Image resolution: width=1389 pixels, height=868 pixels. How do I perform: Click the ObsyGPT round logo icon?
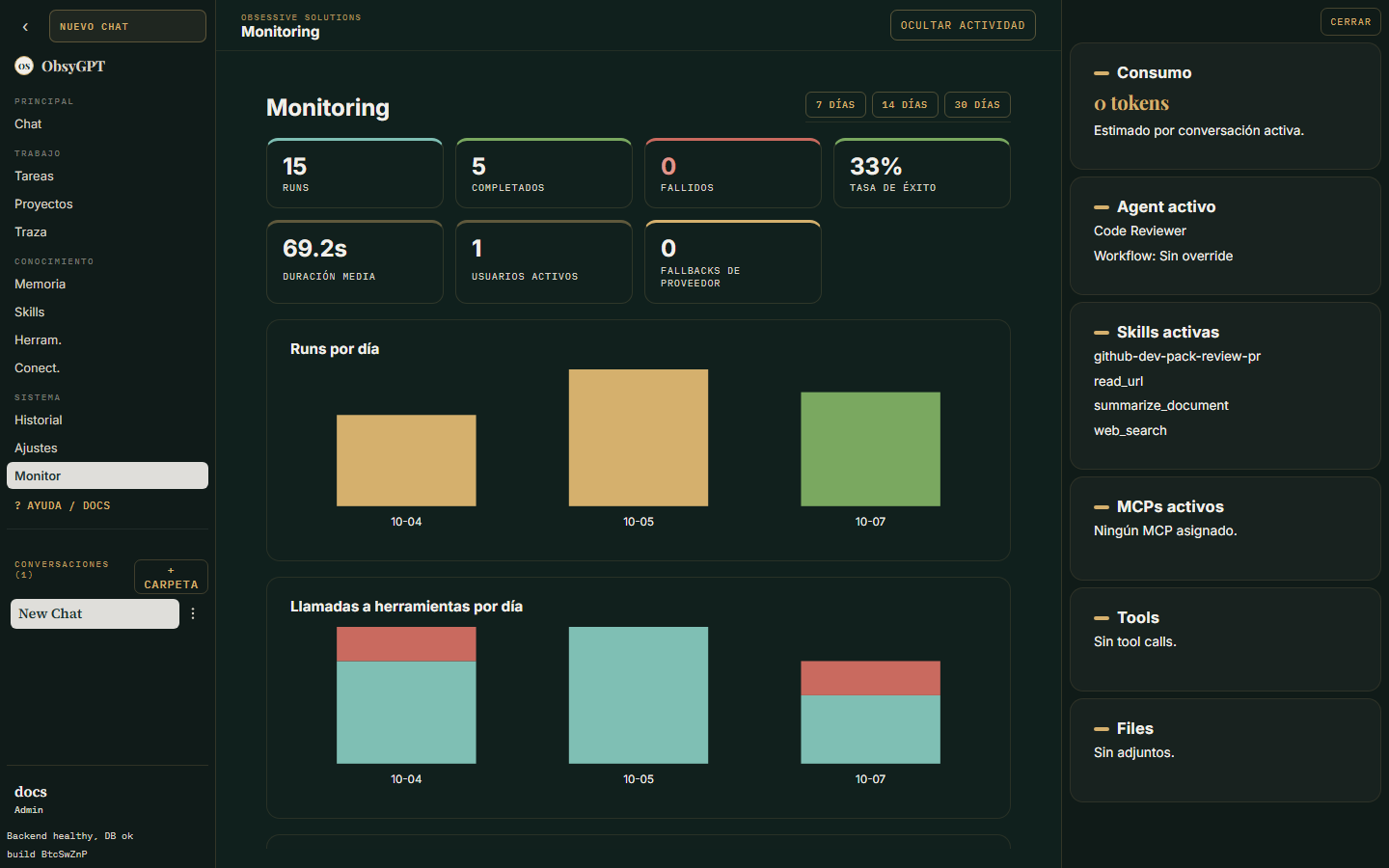[24, 66]
